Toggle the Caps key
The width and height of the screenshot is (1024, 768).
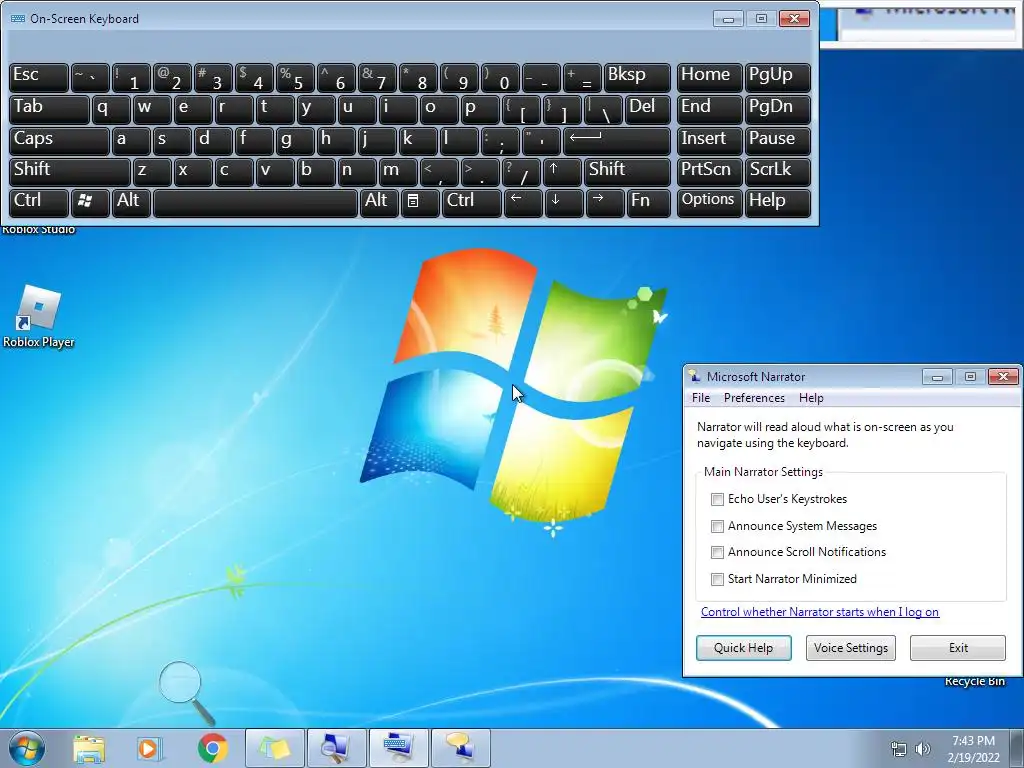[59, 141]
